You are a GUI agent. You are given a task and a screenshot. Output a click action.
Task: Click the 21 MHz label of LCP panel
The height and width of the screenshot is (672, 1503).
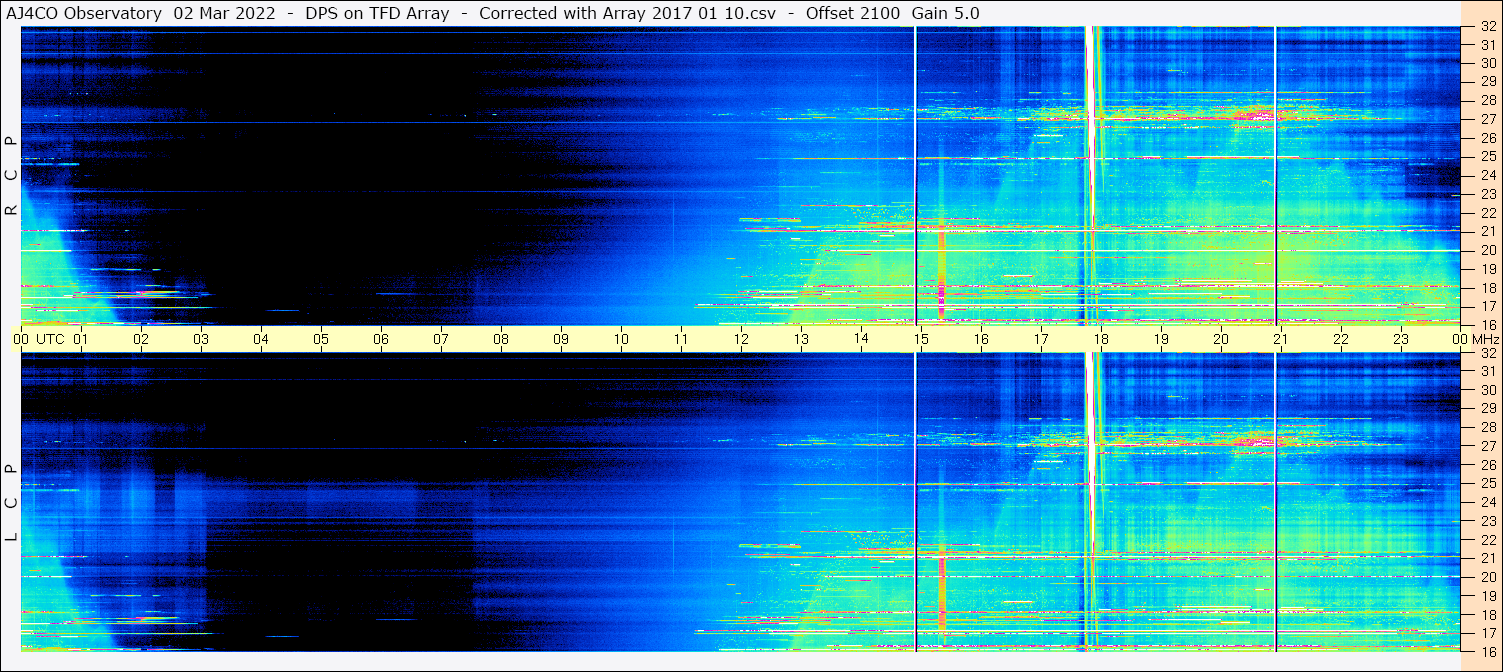(x=1487, y=559)
